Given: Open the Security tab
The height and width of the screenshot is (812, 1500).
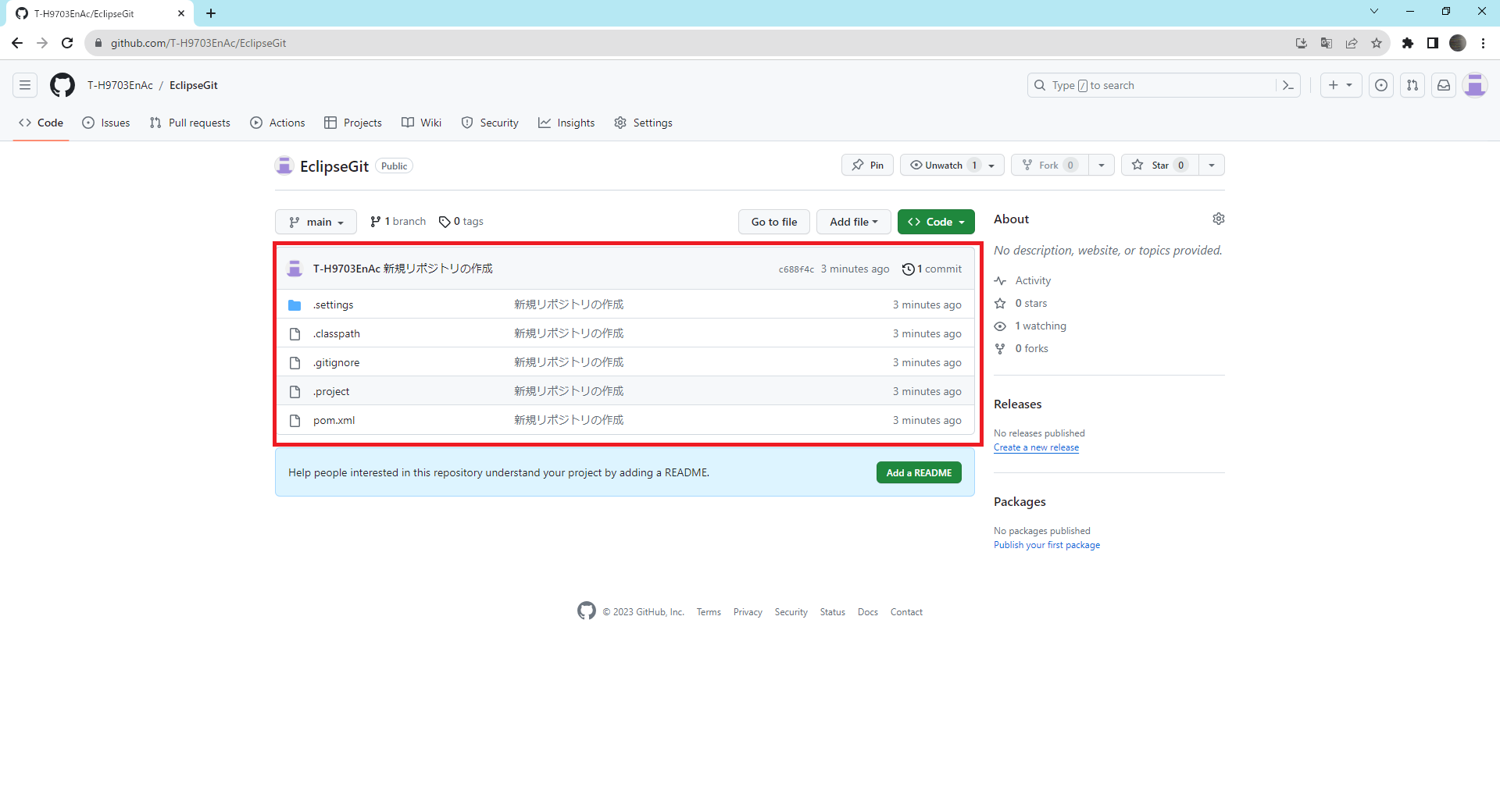Looking at the screenshot, I should (490, 123).
